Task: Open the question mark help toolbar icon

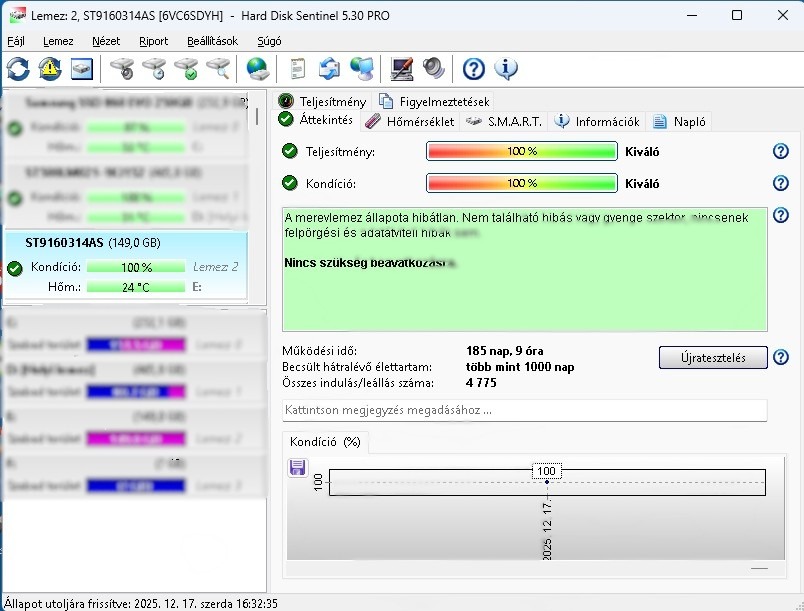Action: pos(474,69)
